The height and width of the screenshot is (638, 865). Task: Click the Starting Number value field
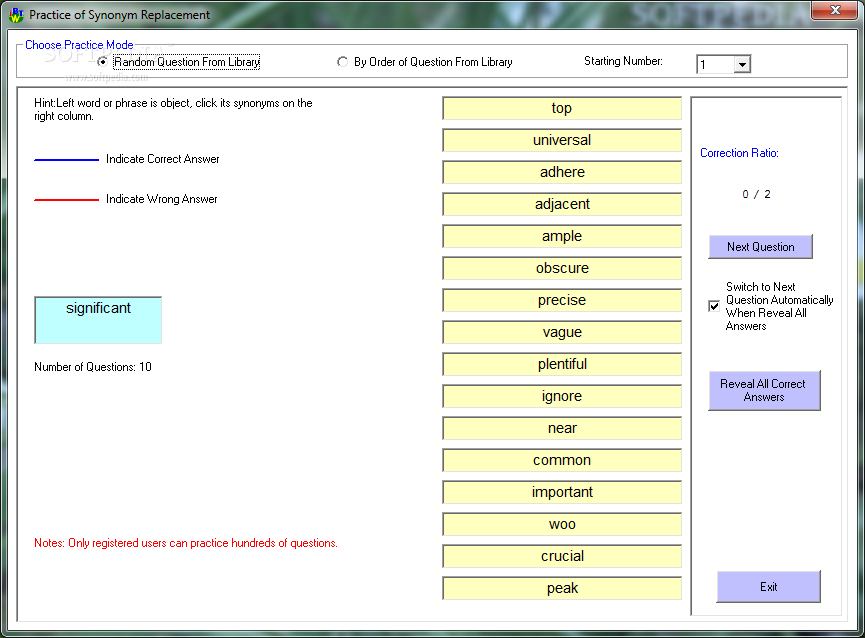click(x=716, y=65)
